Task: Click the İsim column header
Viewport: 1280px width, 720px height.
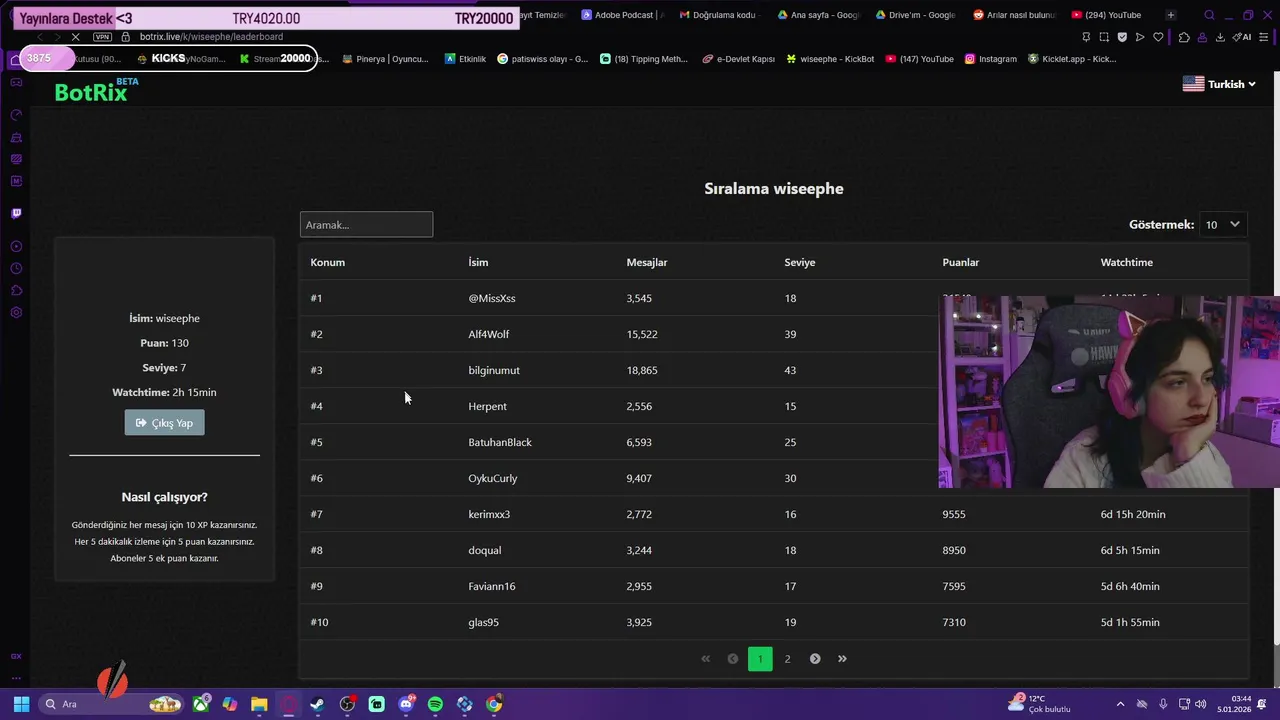Action: tap(478, 262)
